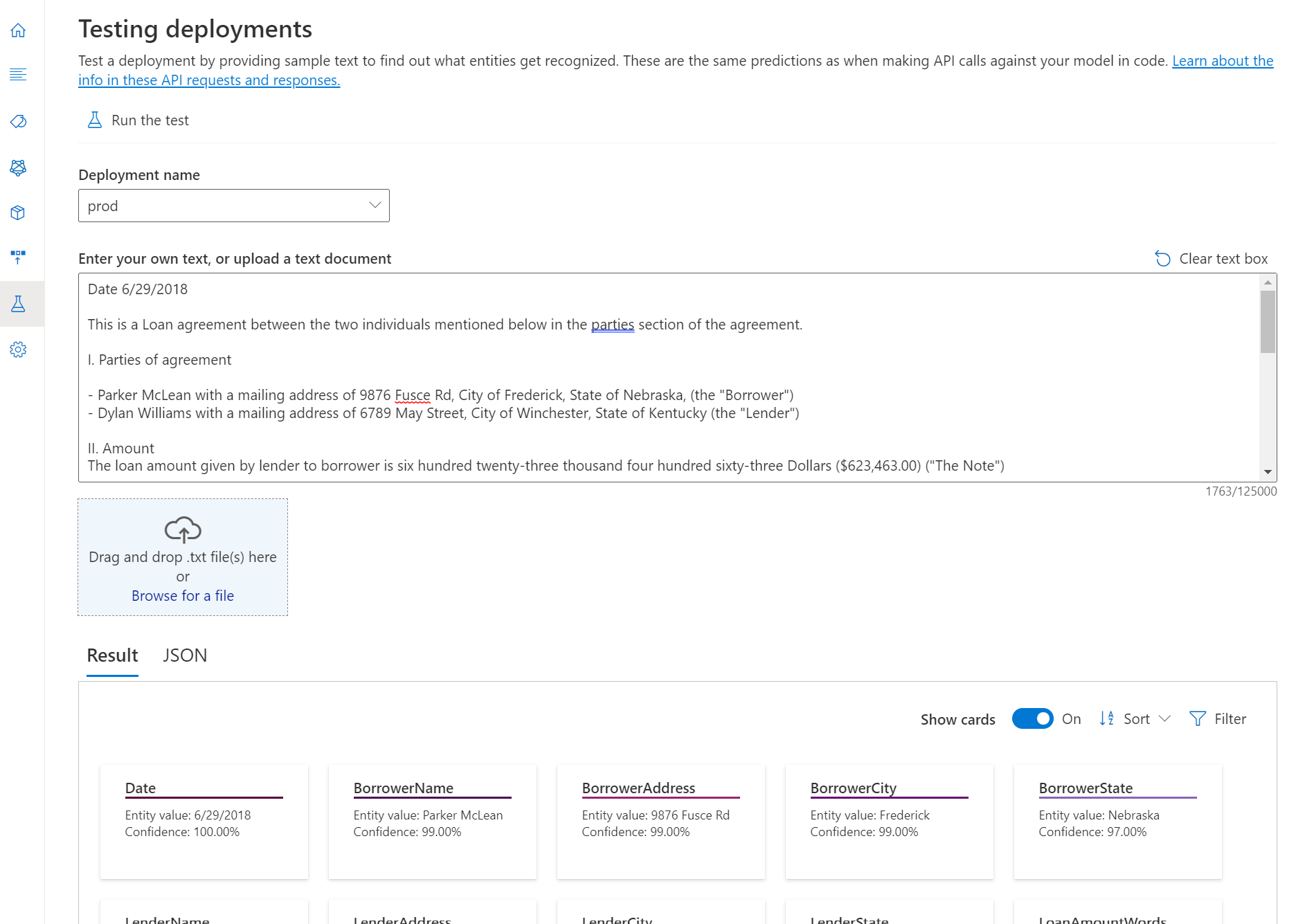The height and width of the screenshot is (924, 1296).
Task: Select the Result tab
Action: pyautogui.click(x=112, y=655)
